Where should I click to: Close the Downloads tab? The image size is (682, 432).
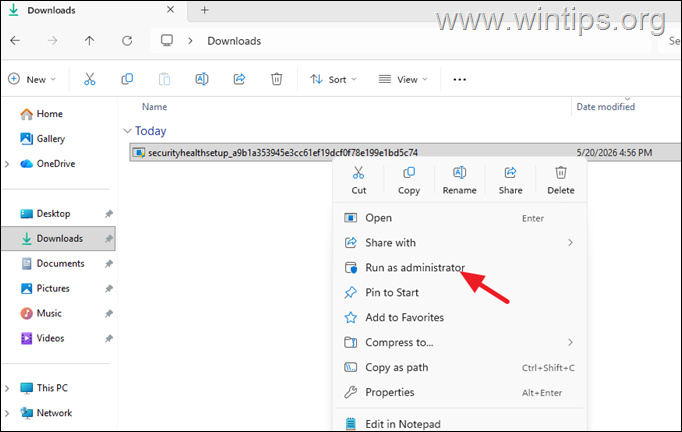pos(170,10)
